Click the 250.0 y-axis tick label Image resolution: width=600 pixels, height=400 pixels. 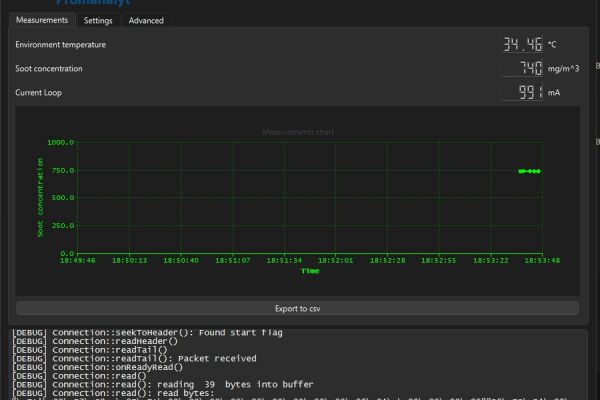point(63,225)
